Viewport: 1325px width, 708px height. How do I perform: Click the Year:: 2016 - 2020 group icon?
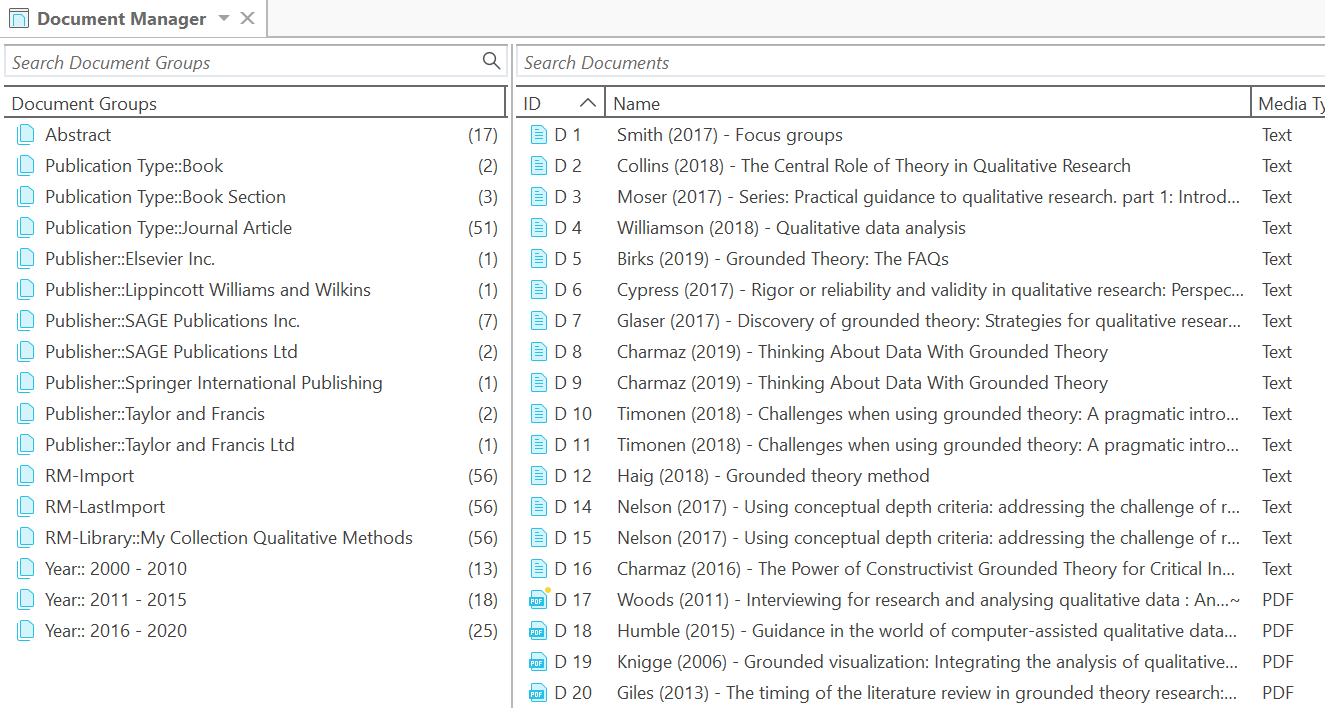[x=26, y=631]
